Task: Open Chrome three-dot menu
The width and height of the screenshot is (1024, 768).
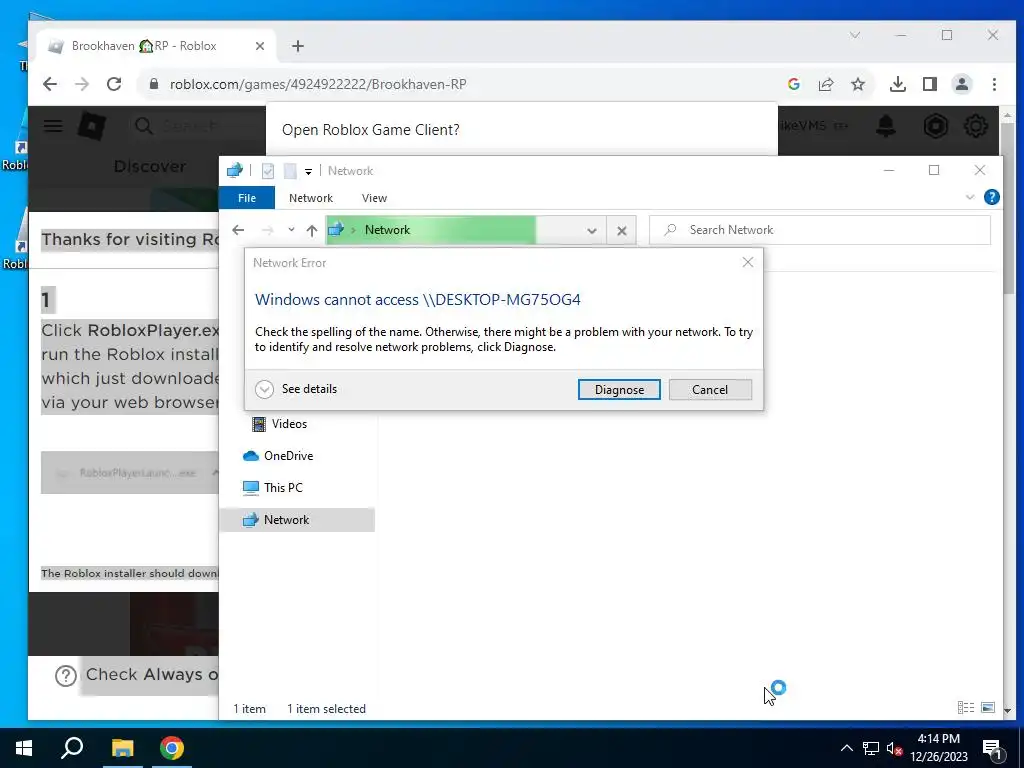Action: (x=994, y=84)
